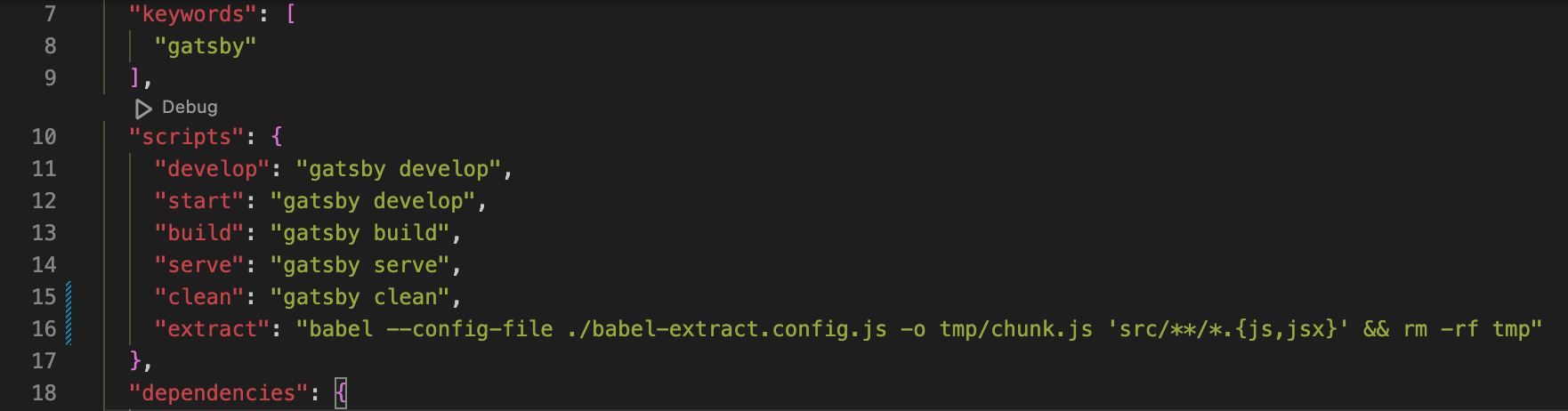This screenshot has width=1568, height=411.
Task: Click the "extract" script key
Action: (212, 329)
